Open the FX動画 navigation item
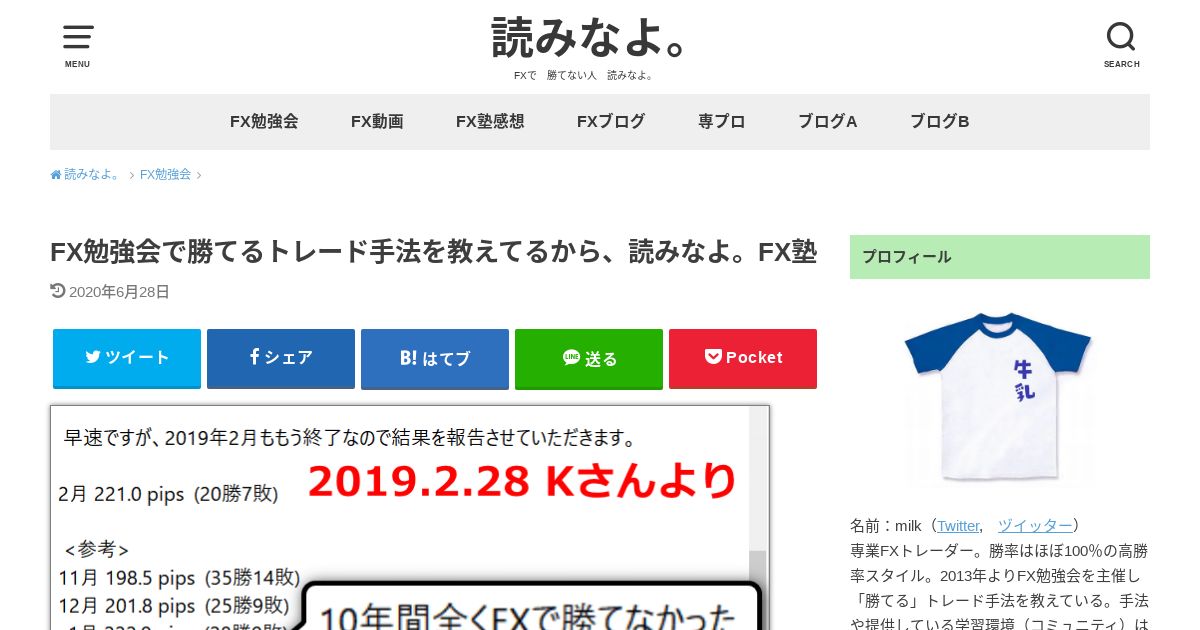Screen dimensions: 1200x630 [377, 122]
